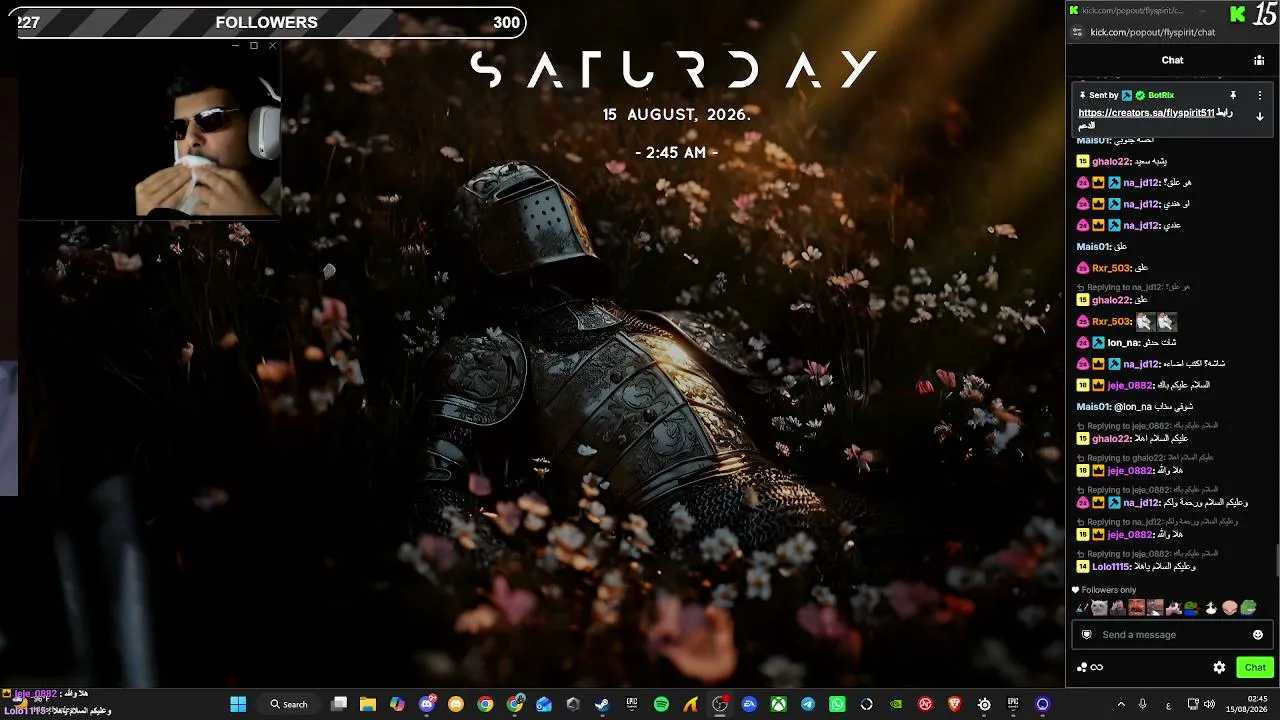Screen dimensions: 1280x720
Task: Click the microphone tray icon
Action: 1142,704
